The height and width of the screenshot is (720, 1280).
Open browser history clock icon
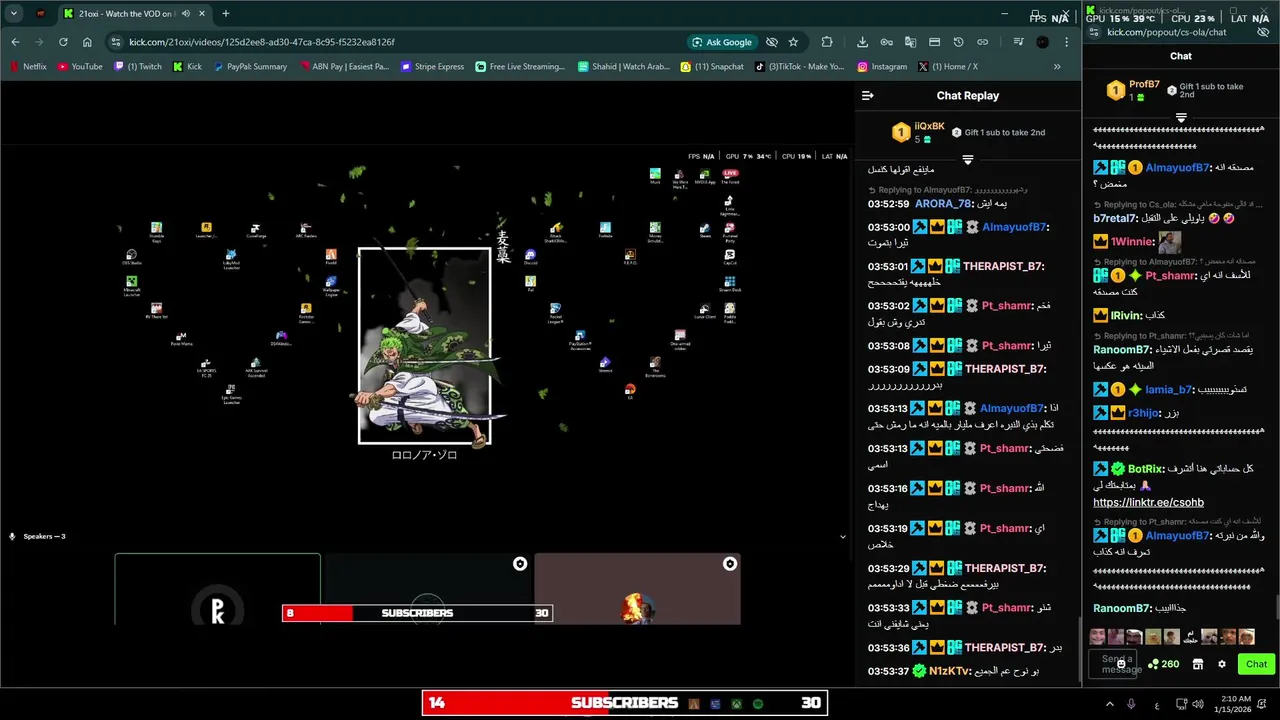(958, 42)
